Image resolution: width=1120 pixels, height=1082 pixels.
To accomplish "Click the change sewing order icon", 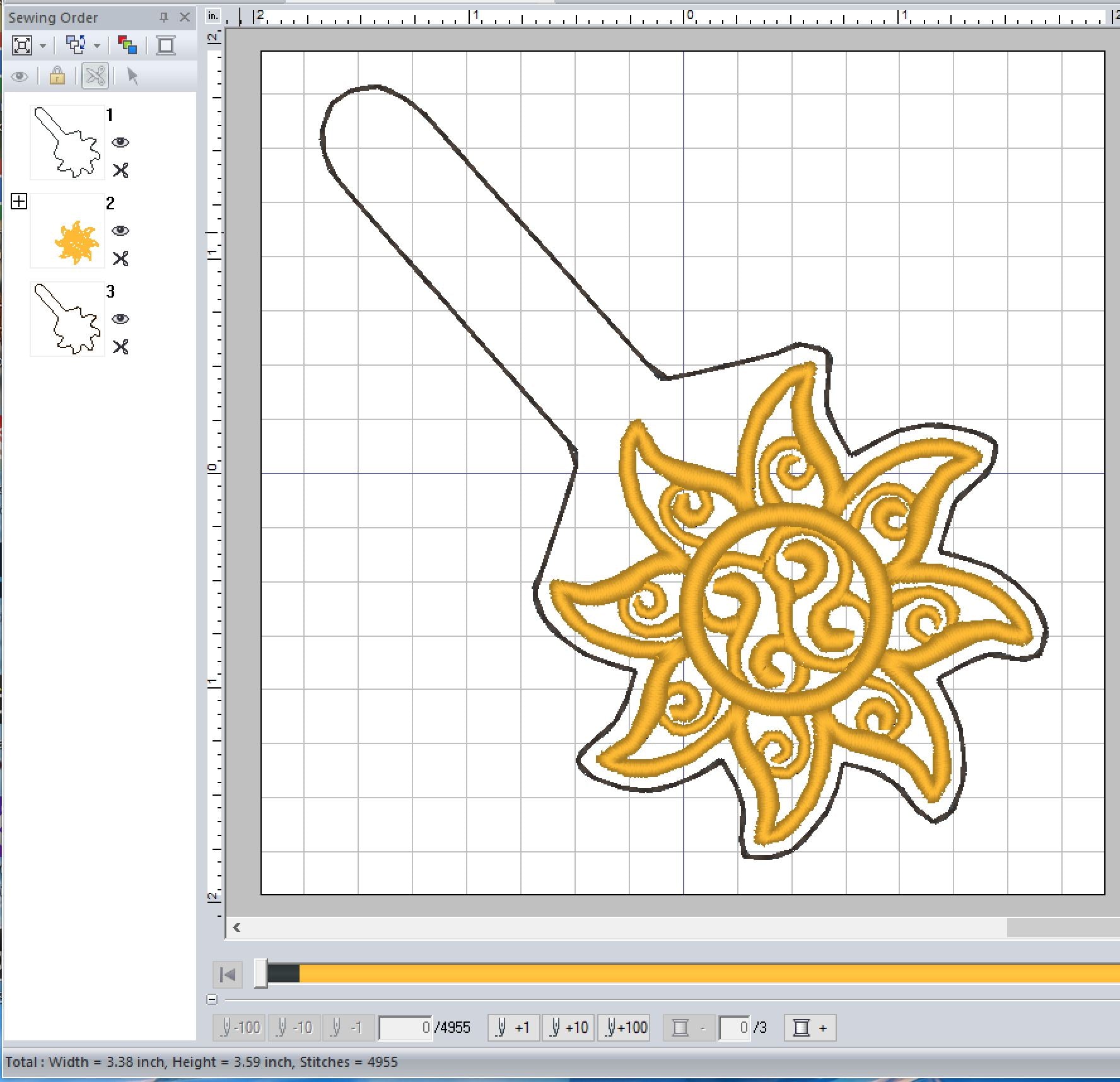I will point(76,45).
